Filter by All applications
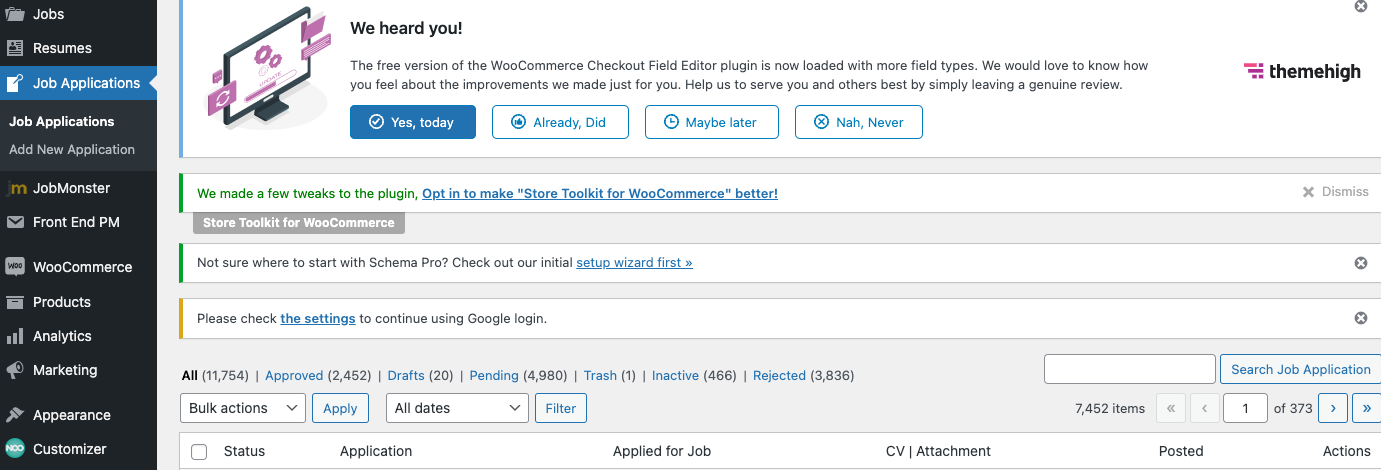The width and height of the screenshot is (1381, 470). (189, 376)
